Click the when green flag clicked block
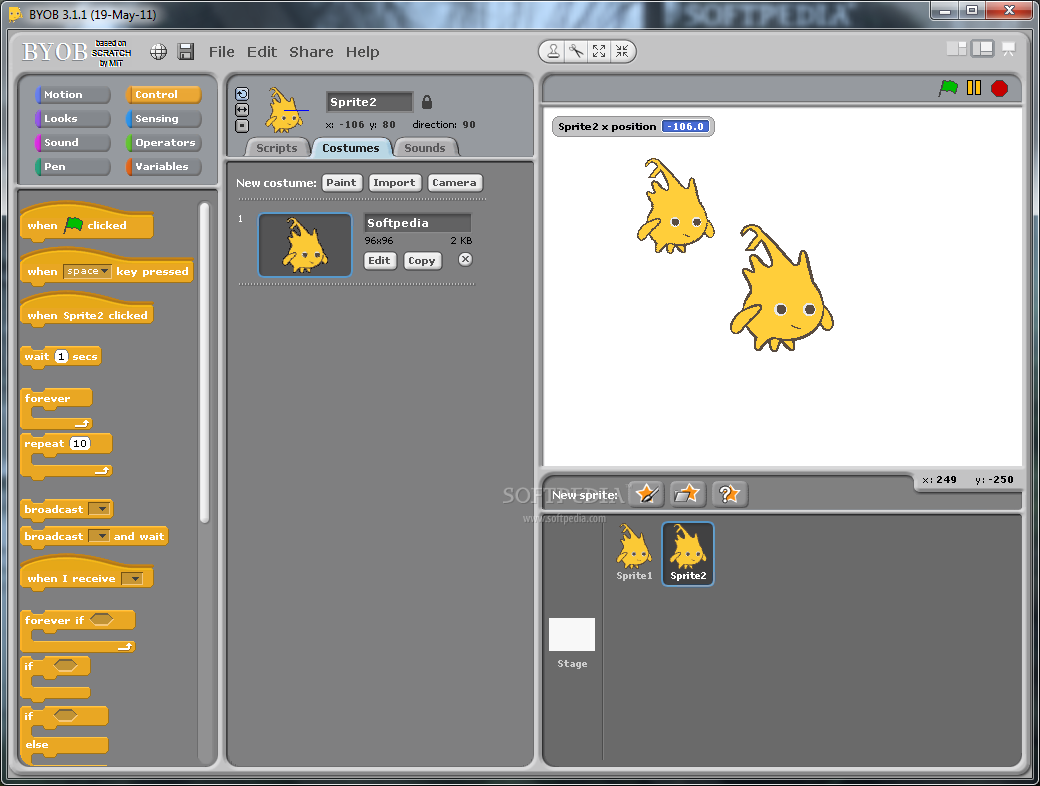This screenshot has height=786, width=1040. click(x=87, y=222)
